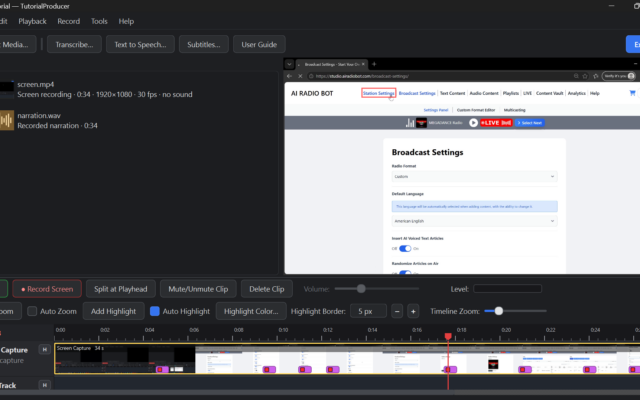
Task: Click the round play button in the station bar
Action: (473, 122)
